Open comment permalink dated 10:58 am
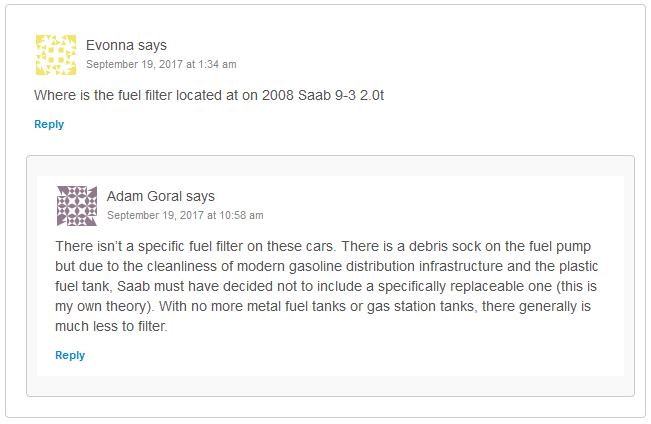This screenshot has width=651, height=424. point(185,215)
